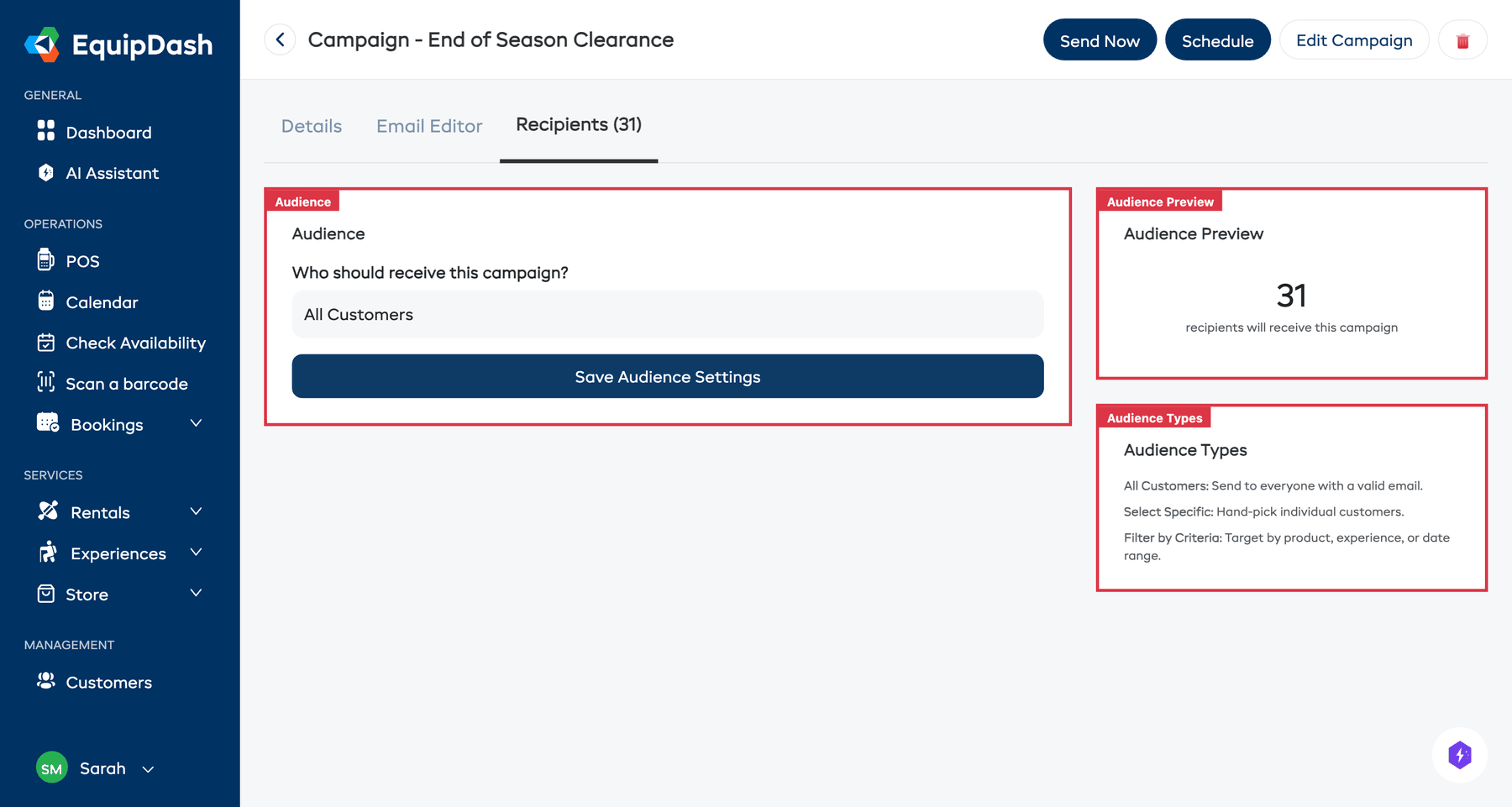The image size is (1512, 807).
Task: Switch to the Email Editor tab
Action: coord(428,126)
